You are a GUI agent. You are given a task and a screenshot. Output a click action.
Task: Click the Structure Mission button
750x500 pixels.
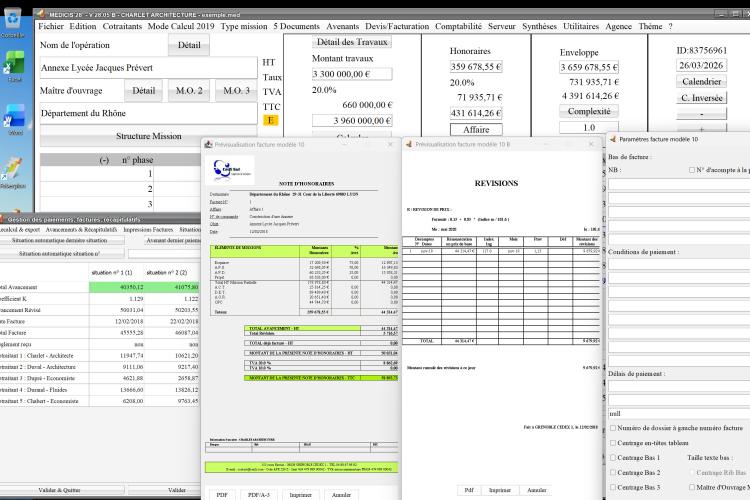148,136
